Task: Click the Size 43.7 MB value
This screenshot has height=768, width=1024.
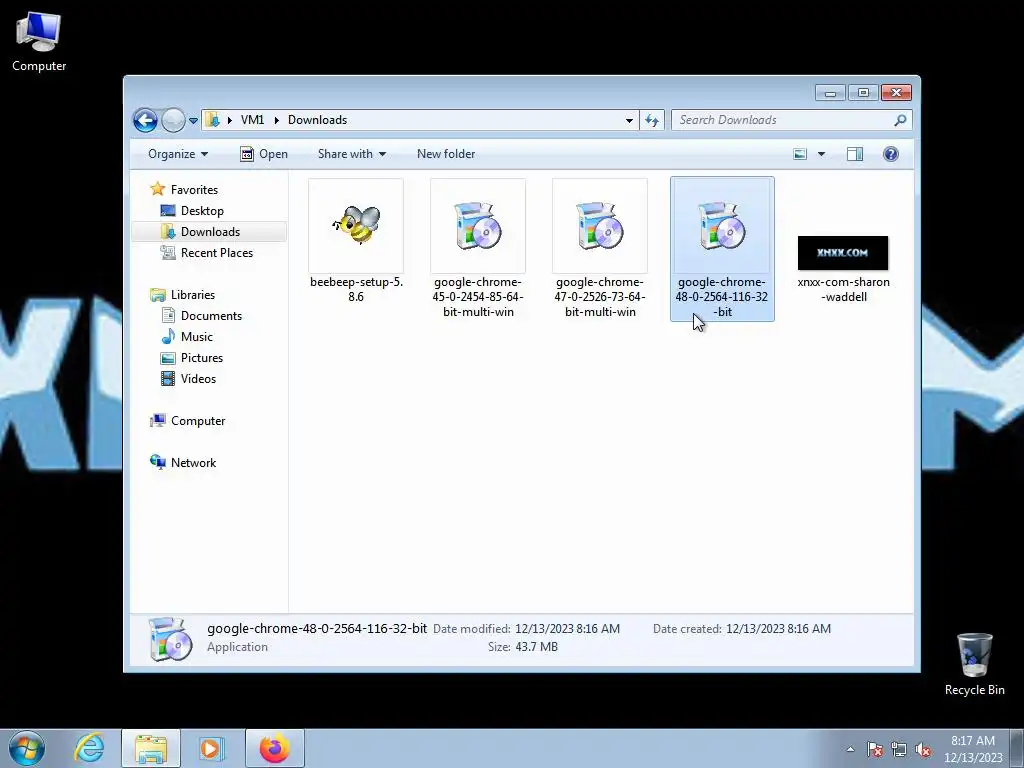Action: (536, 647)
